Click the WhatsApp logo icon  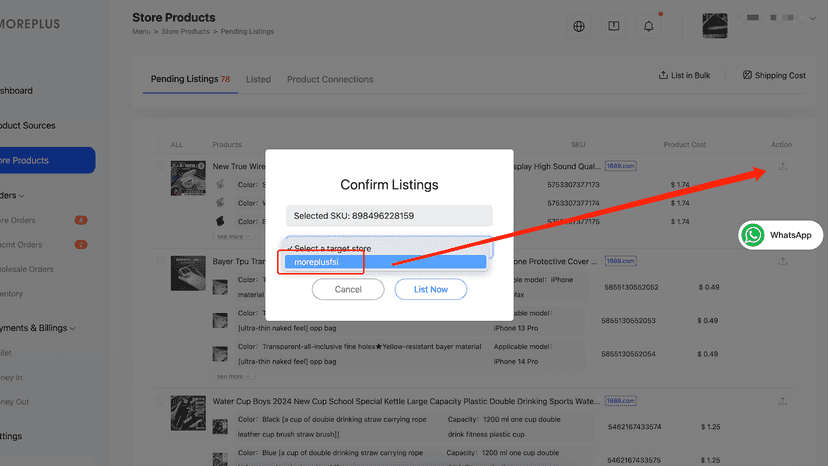pos(752,235)
